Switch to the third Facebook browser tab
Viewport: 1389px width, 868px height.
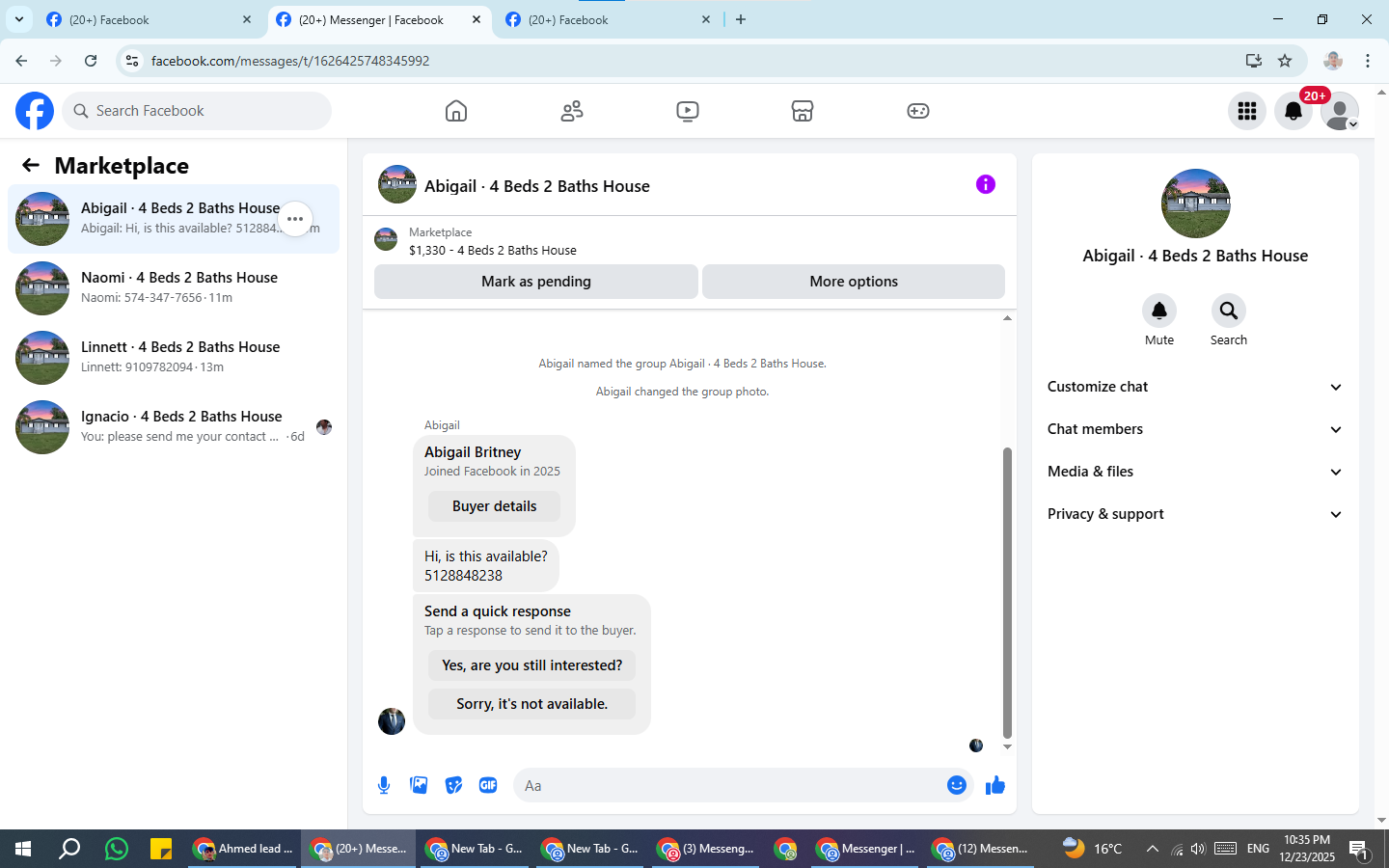[x=608, y=19]
